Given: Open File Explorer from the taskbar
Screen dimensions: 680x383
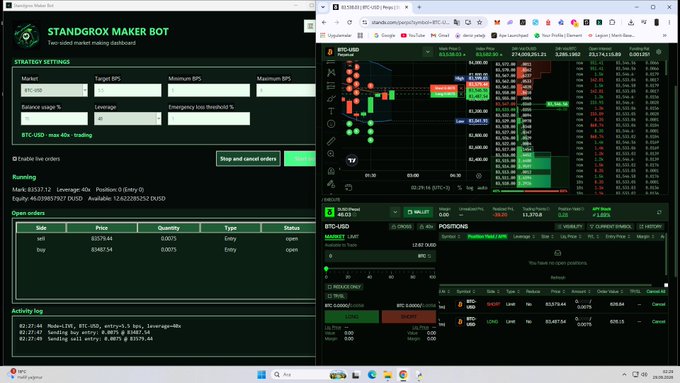Looking at the screenshot, I should [x=388, y=375].
